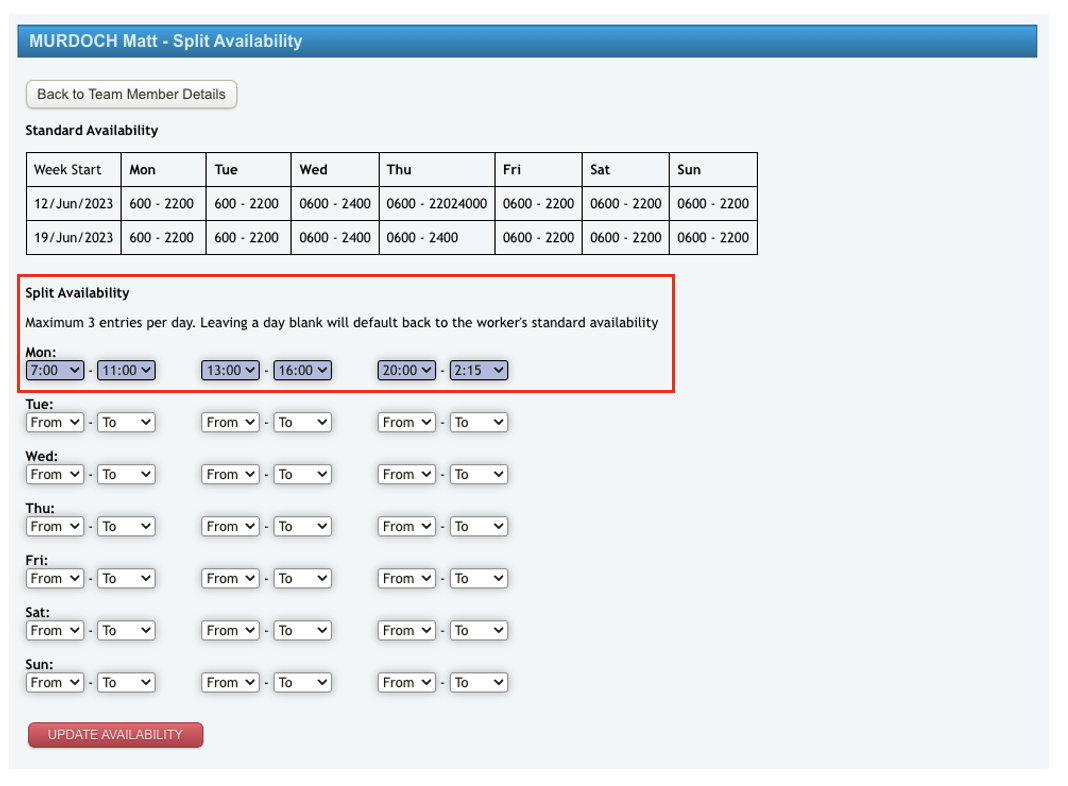Open Sunday first To dropdown
Viewport: 1068px width, 786px height.
click(126, 683)
